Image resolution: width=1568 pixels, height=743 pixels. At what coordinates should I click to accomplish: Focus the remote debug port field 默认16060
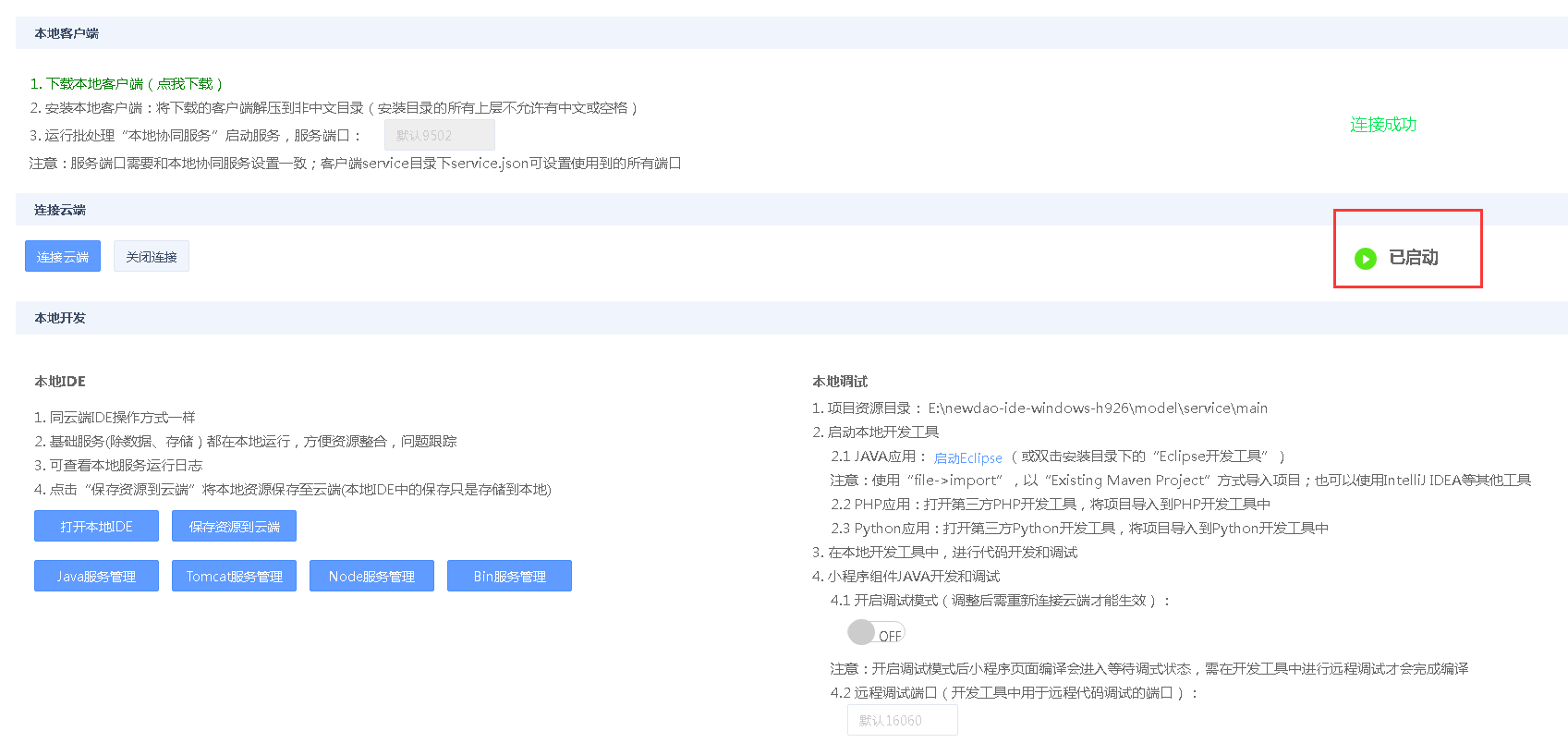tap(903, 720)
